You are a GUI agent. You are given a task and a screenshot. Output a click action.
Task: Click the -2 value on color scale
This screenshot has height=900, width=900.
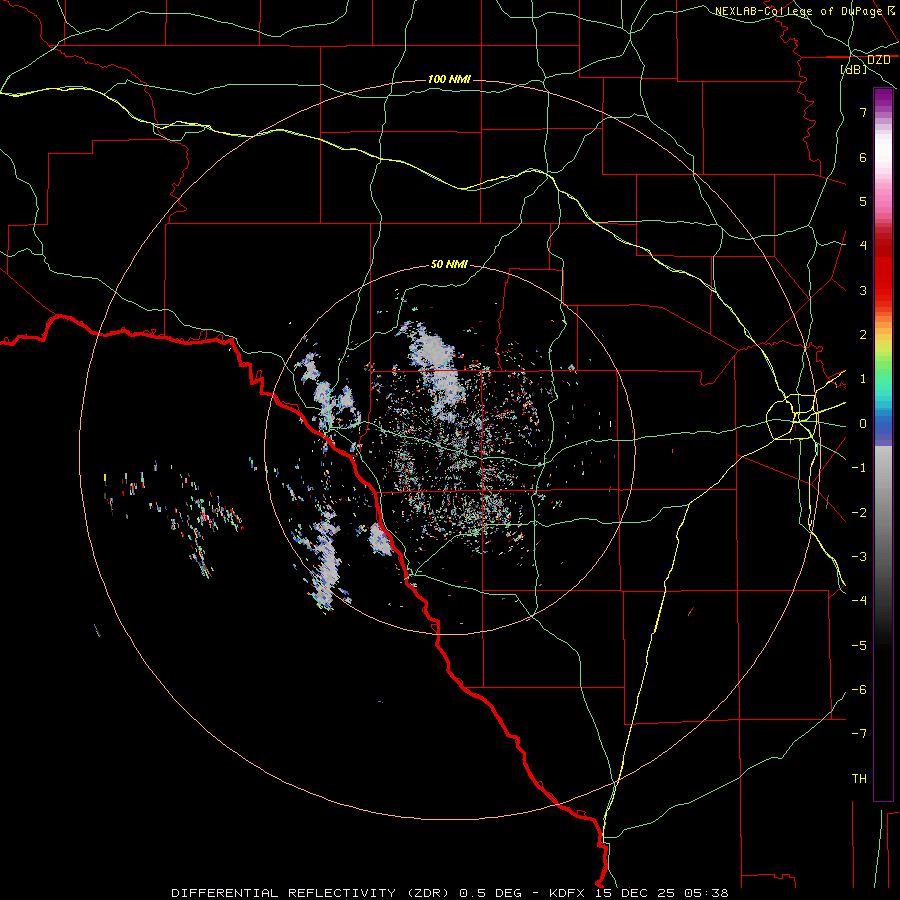click(859, 512)
